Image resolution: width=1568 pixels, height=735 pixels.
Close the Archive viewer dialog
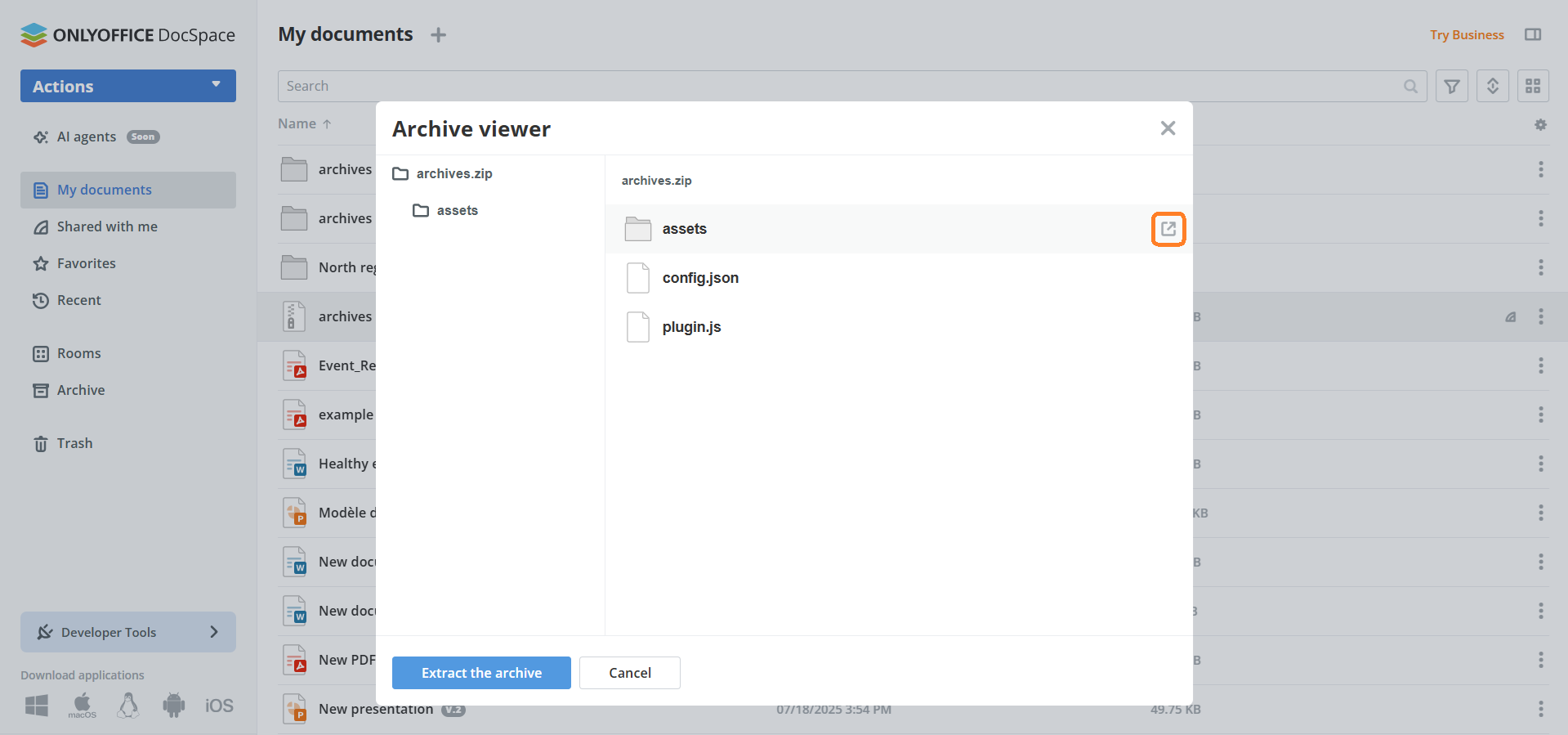(1168, 128)
